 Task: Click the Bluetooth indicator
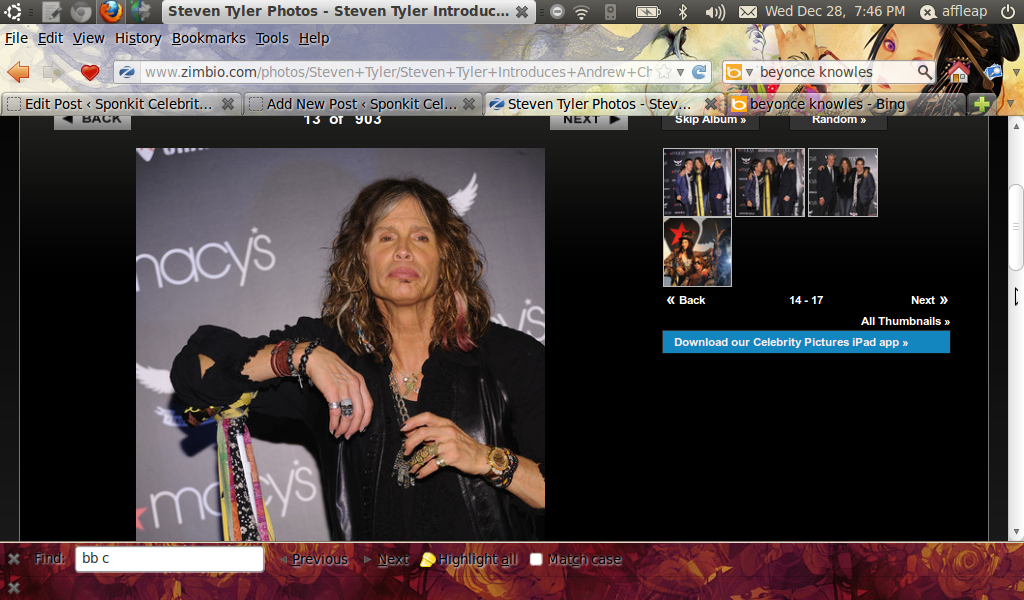pos(683,12)
